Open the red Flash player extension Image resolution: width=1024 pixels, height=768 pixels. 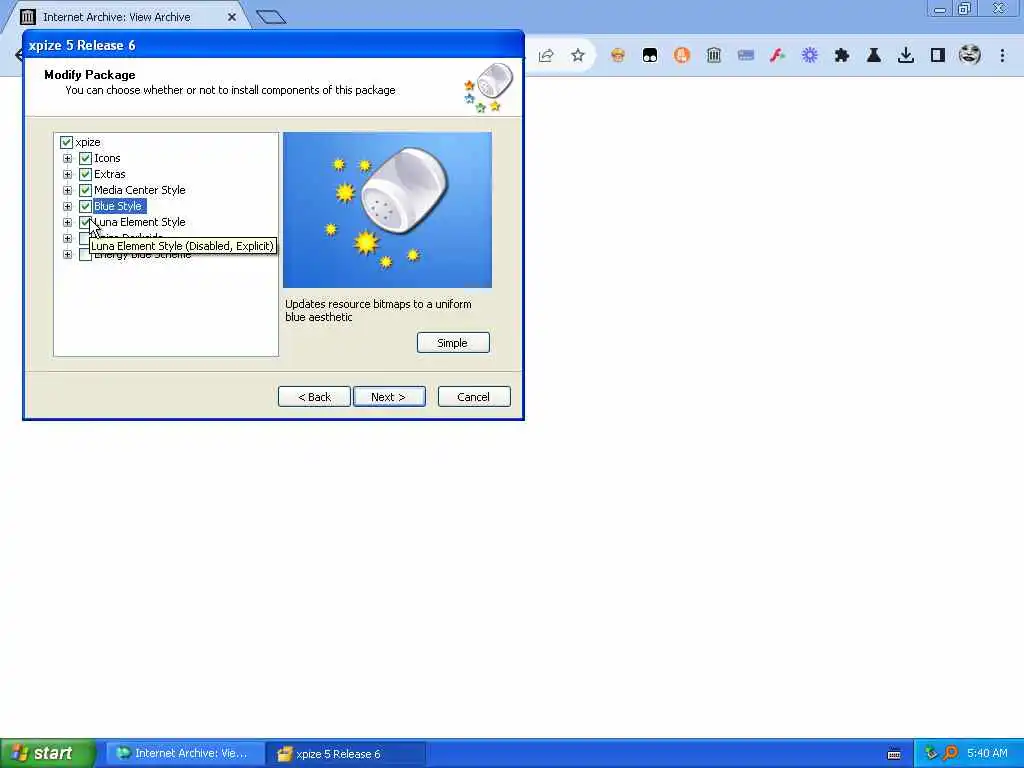coord(777,56)
